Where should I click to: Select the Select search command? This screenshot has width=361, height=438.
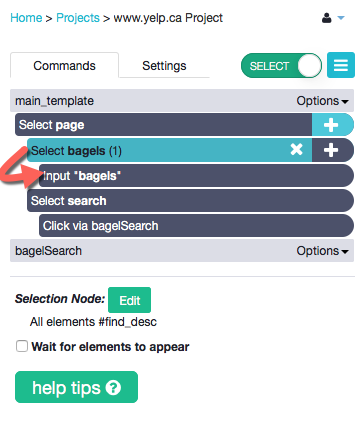[190, 201]
